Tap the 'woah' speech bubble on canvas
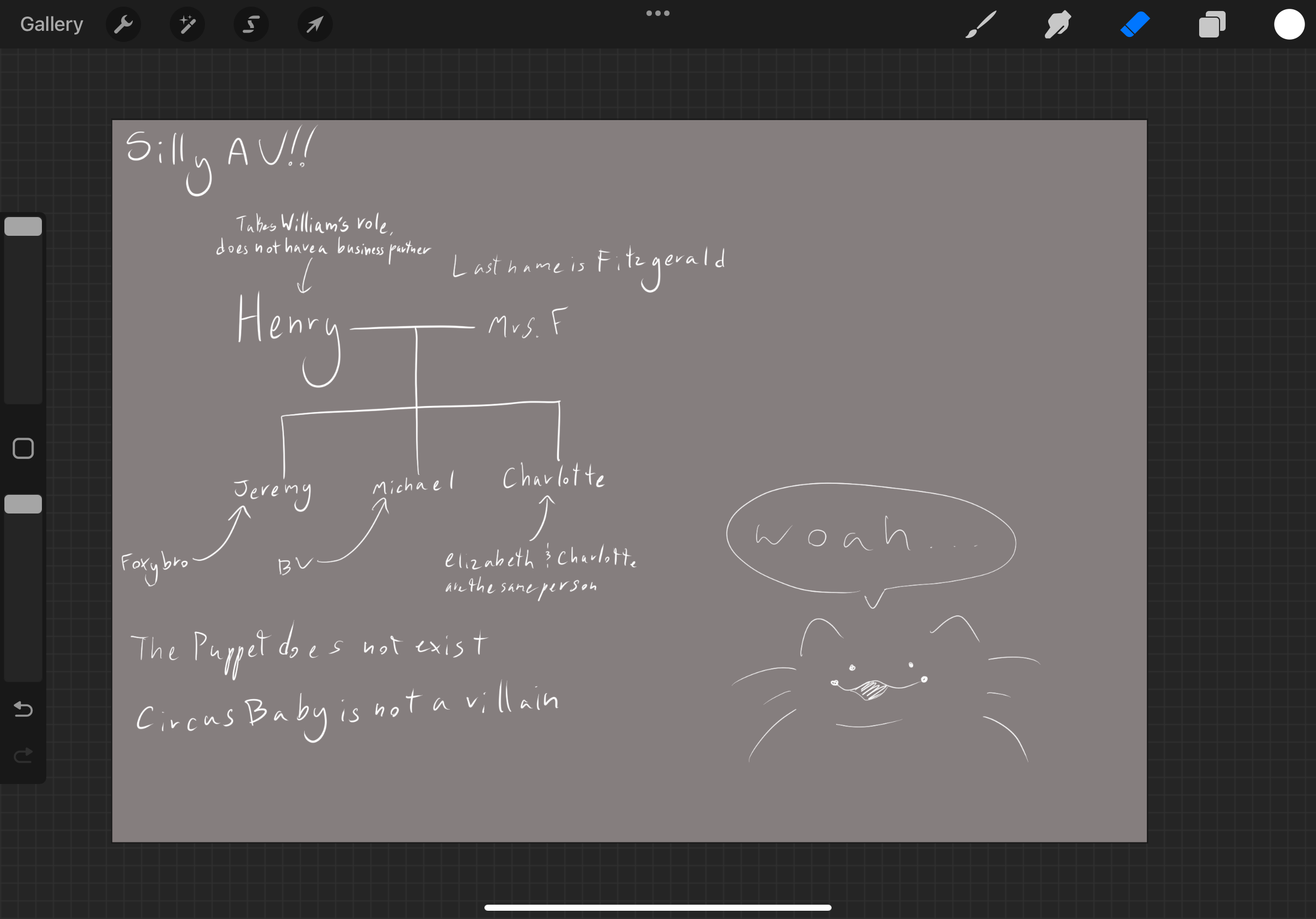This screenshot has height=919, width=1316. 871,537
